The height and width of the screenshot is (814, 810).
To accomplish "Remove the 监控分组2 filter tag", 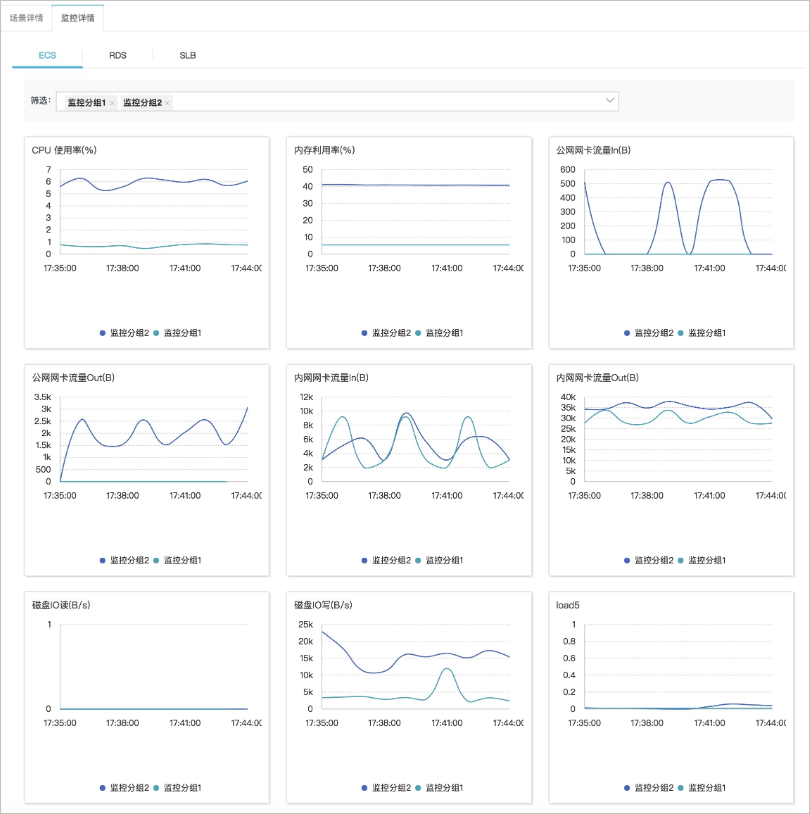I will coord(167,103).
